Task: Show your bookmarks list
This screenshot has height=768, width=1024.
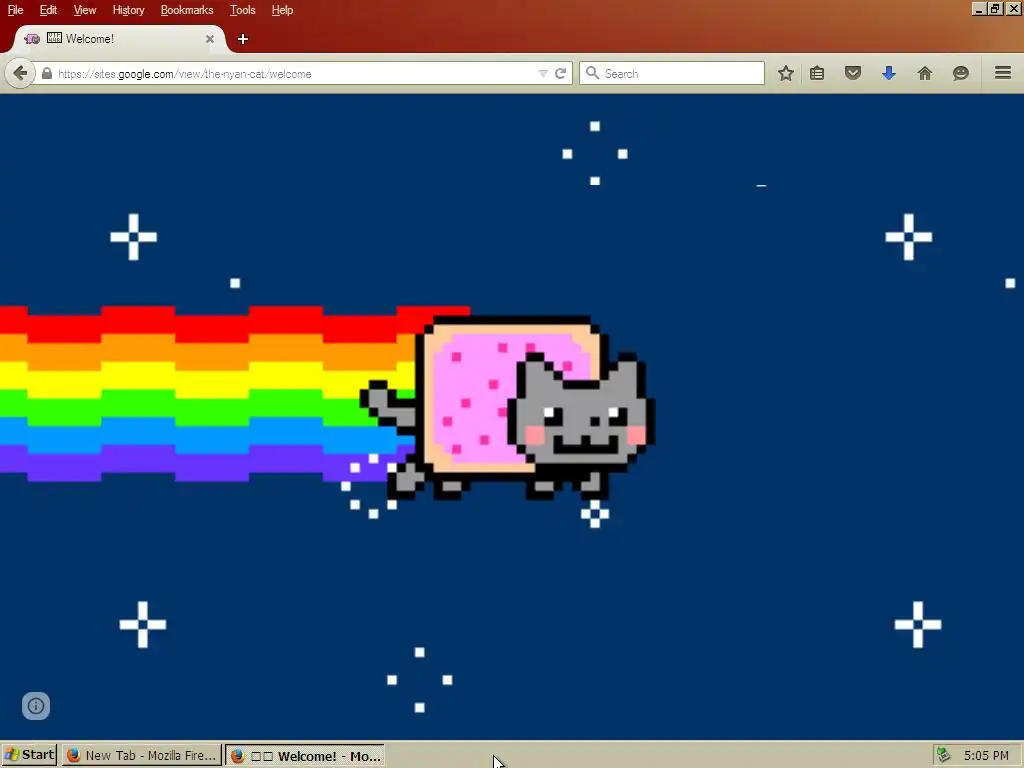Action: pyautogui.click(x=817, y=73)
